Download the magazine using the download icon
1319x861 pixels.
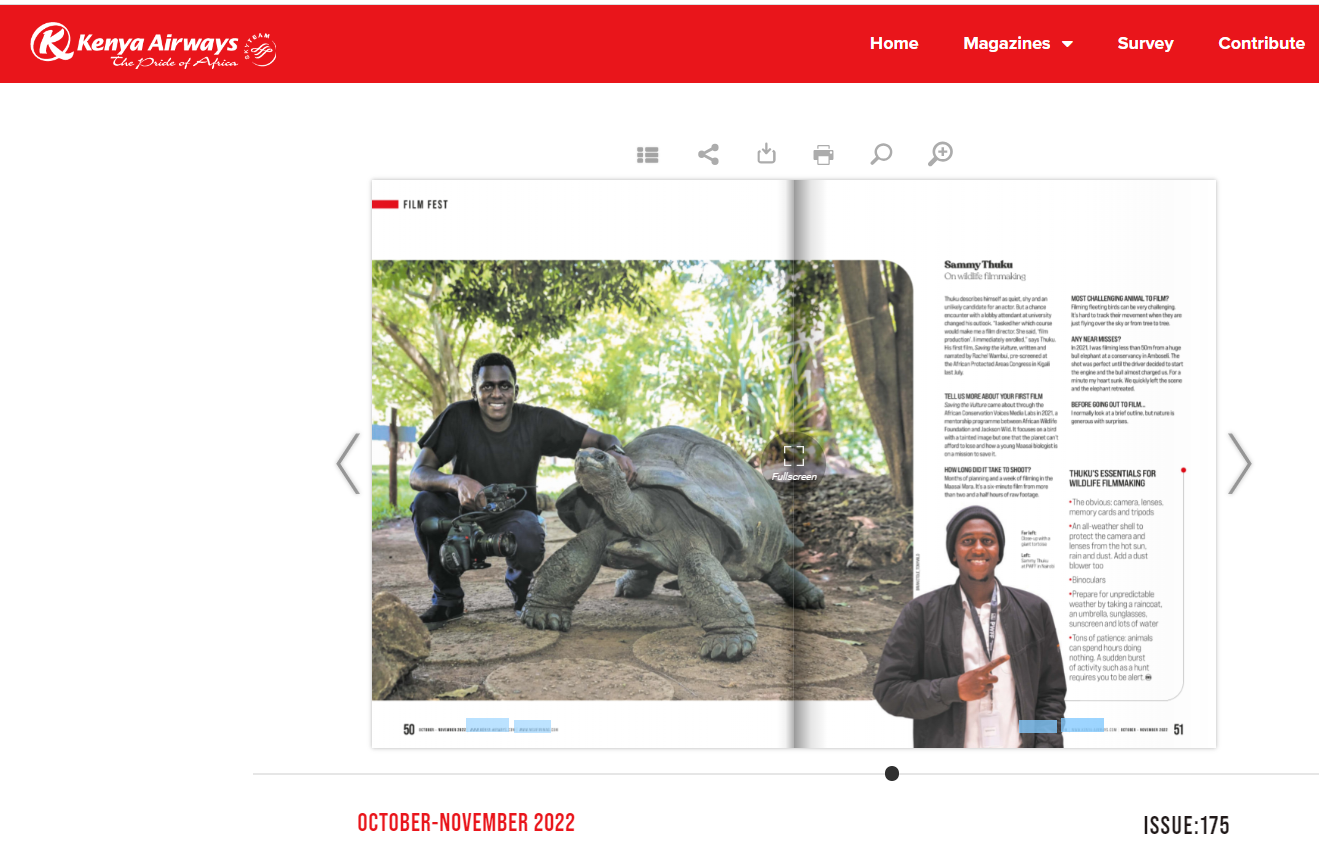tap(766, 154)
